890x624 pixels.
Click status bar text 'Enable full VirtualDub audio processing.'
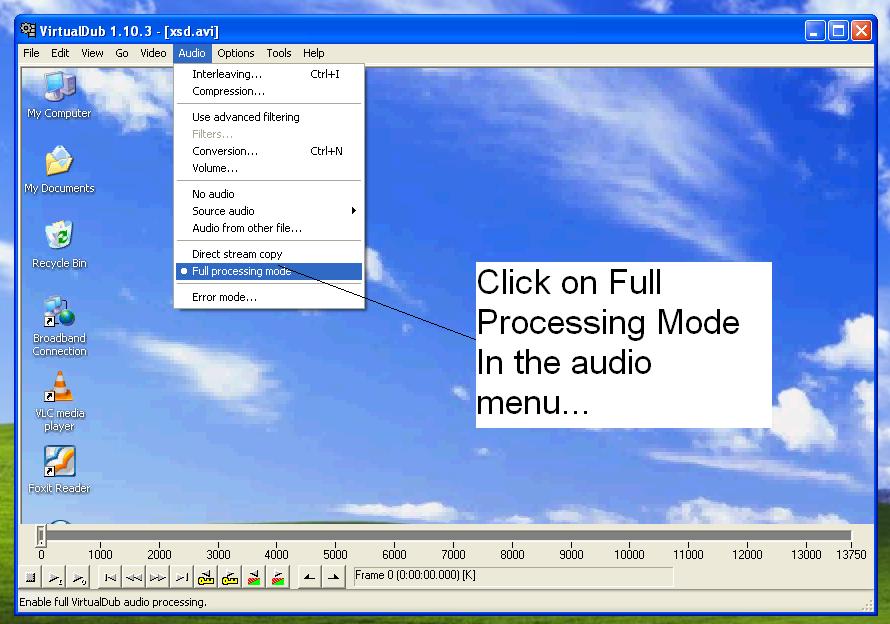(x=113, y=602)
